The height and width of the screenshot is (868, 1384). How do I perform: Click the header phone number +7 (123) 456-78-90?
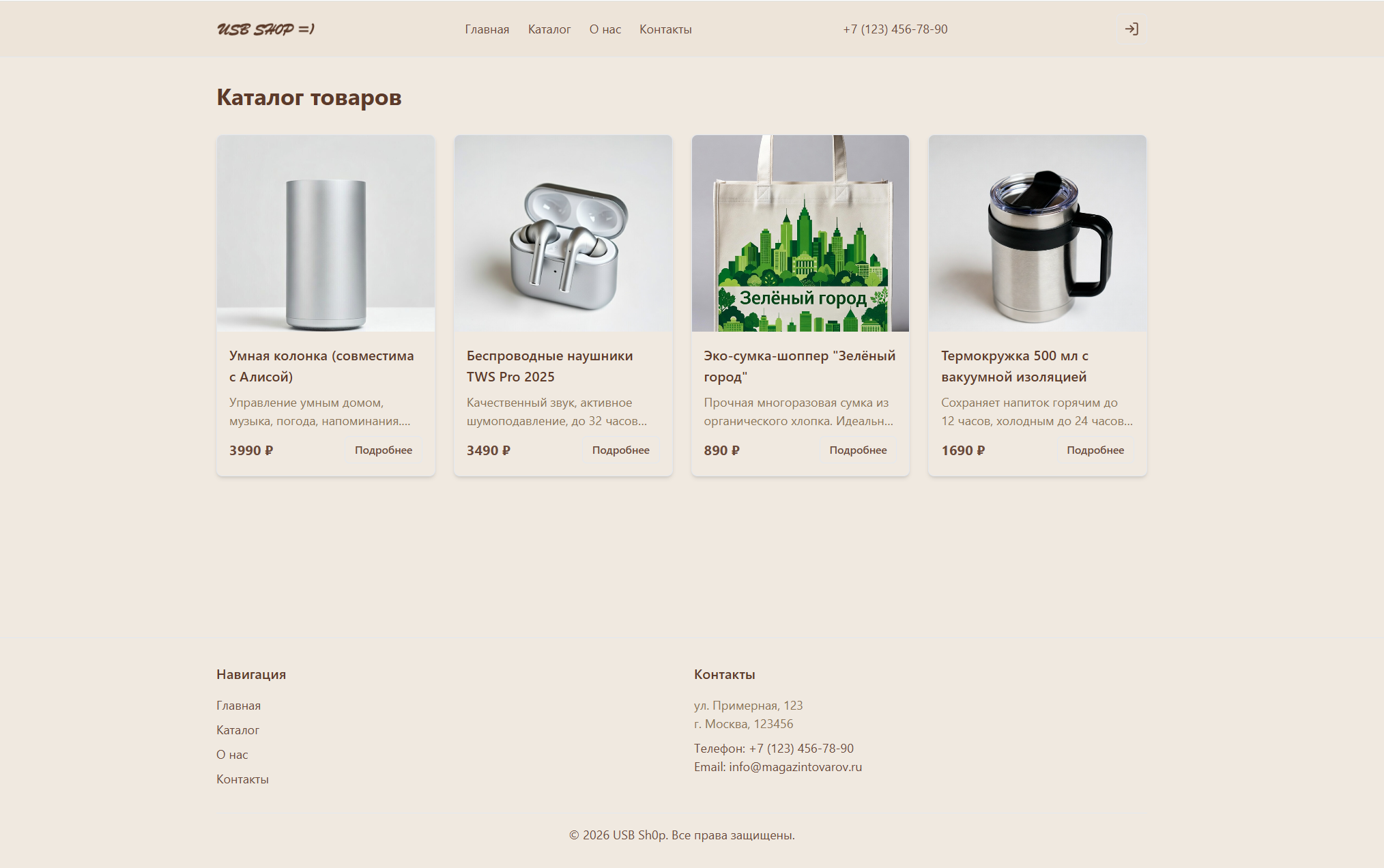[895, 29]
